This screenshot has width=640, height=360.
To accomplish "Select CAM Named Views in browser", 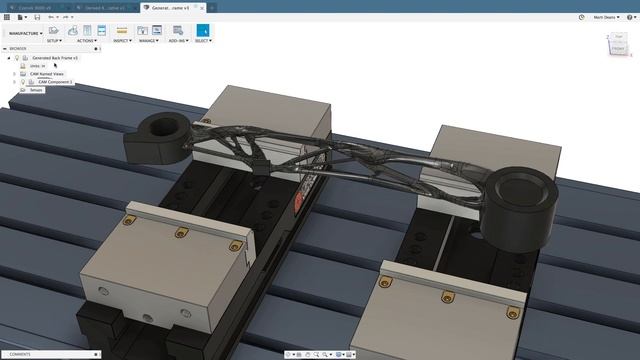I will tap(47, 74).
